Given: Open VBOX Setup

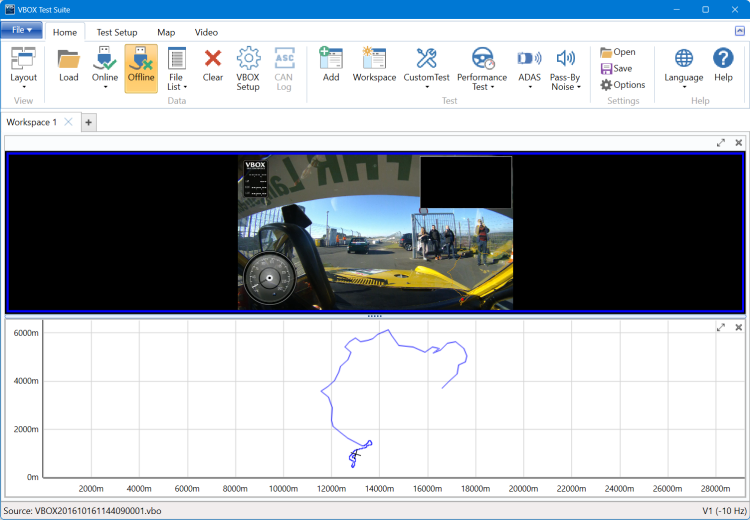Looking at the screenshot, I should pos(248,68).
